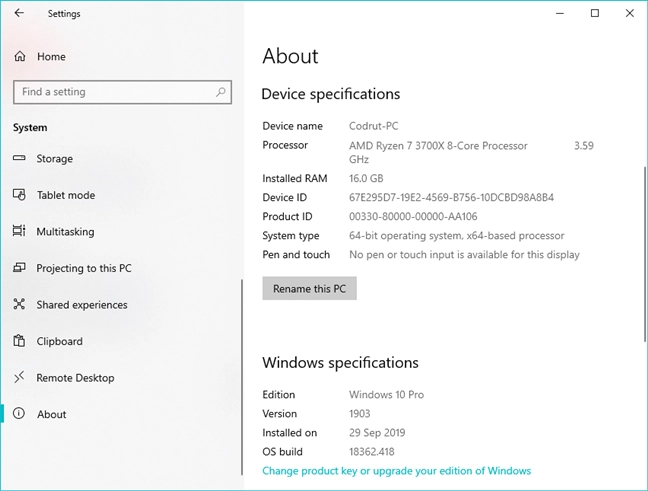The width and height of the screenshot is (648, 491).
Task: Select version value 1903
Action: click(360, 414)
